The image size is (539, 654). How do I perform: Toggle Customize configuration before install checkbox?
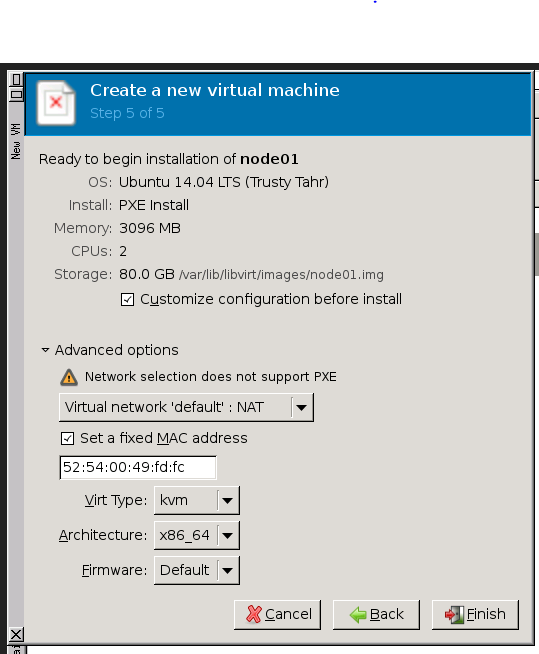point(127,299)
